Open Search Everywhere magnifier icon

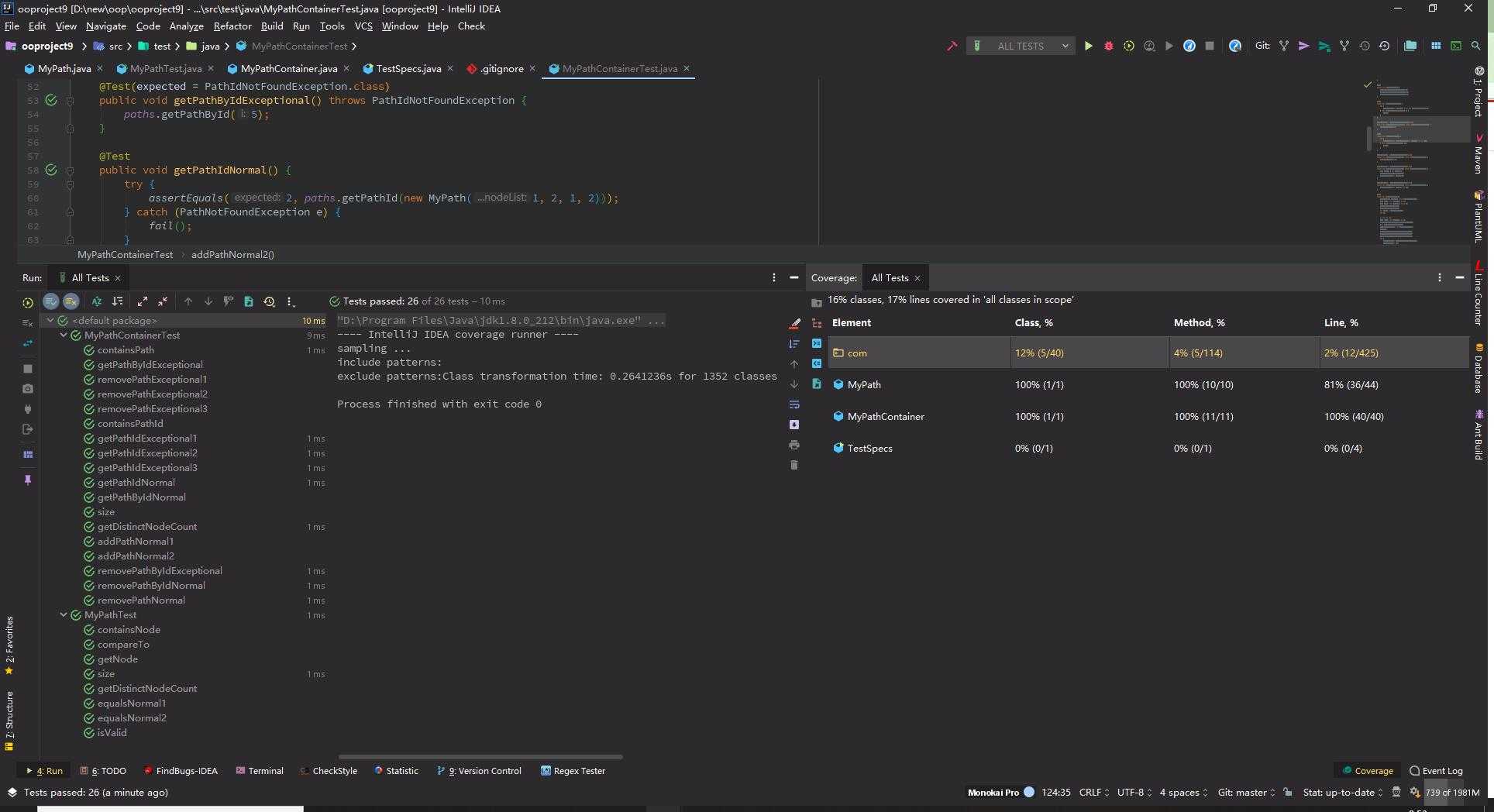pyautogui.click(x=1476, y=46)
